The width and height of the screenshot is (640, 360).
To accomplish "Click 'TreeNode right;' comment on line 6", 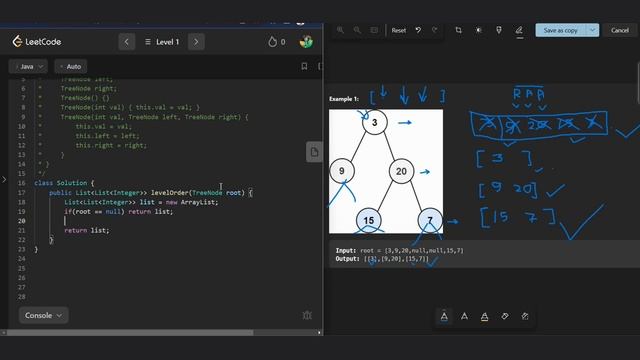I will pos(89,89).
